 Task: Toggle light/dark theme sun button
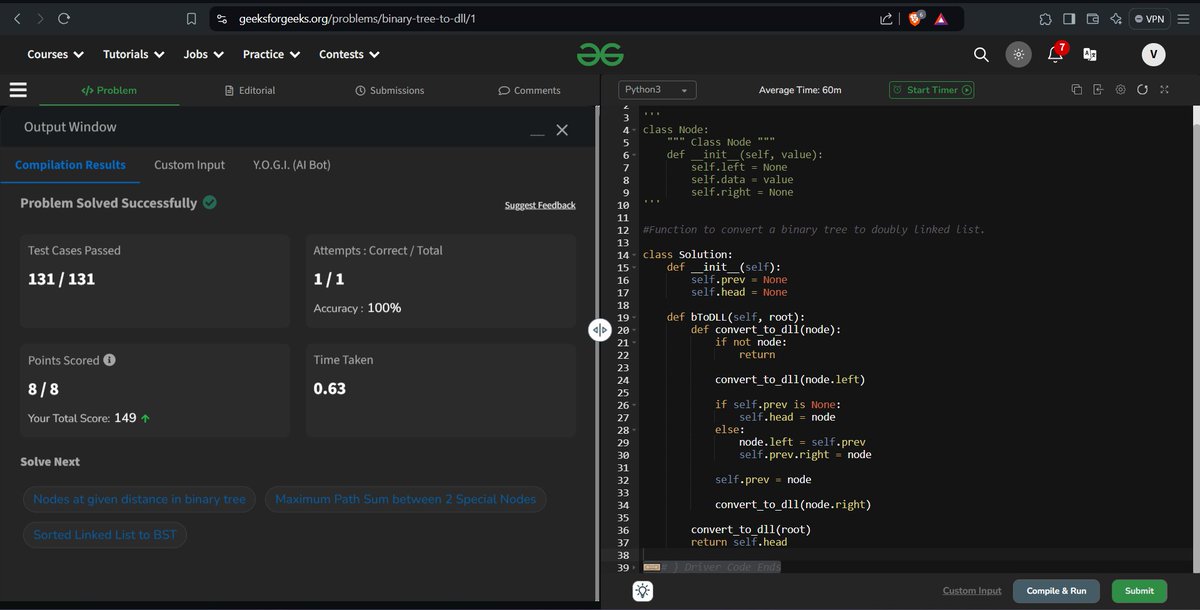(1018, 55)
